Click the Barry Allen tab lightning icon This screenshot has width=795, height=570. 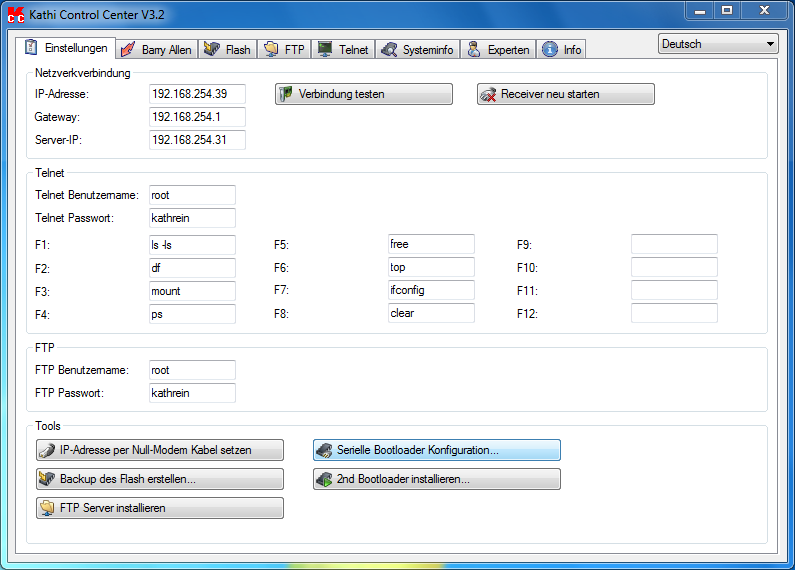pyautogui.click(x=128, y=49)
